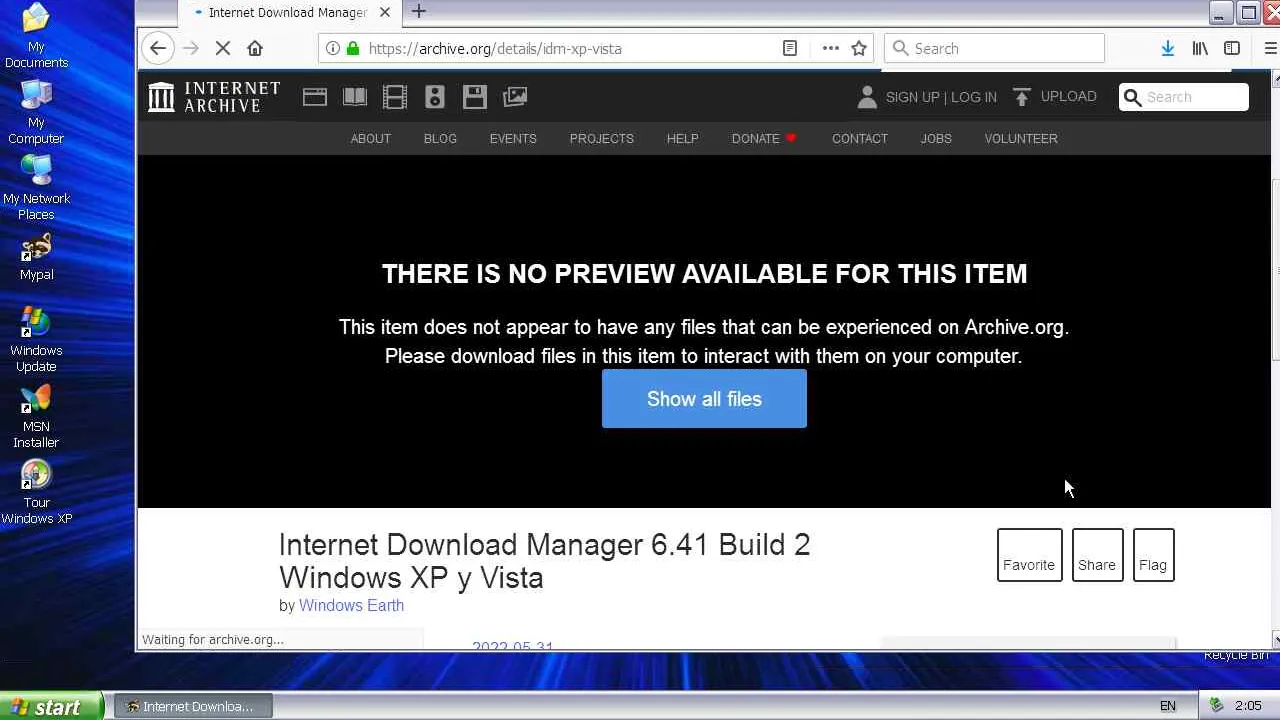Go back to the previous page
The width and height of the screenshot is (1280, 720).
point(158,48)
